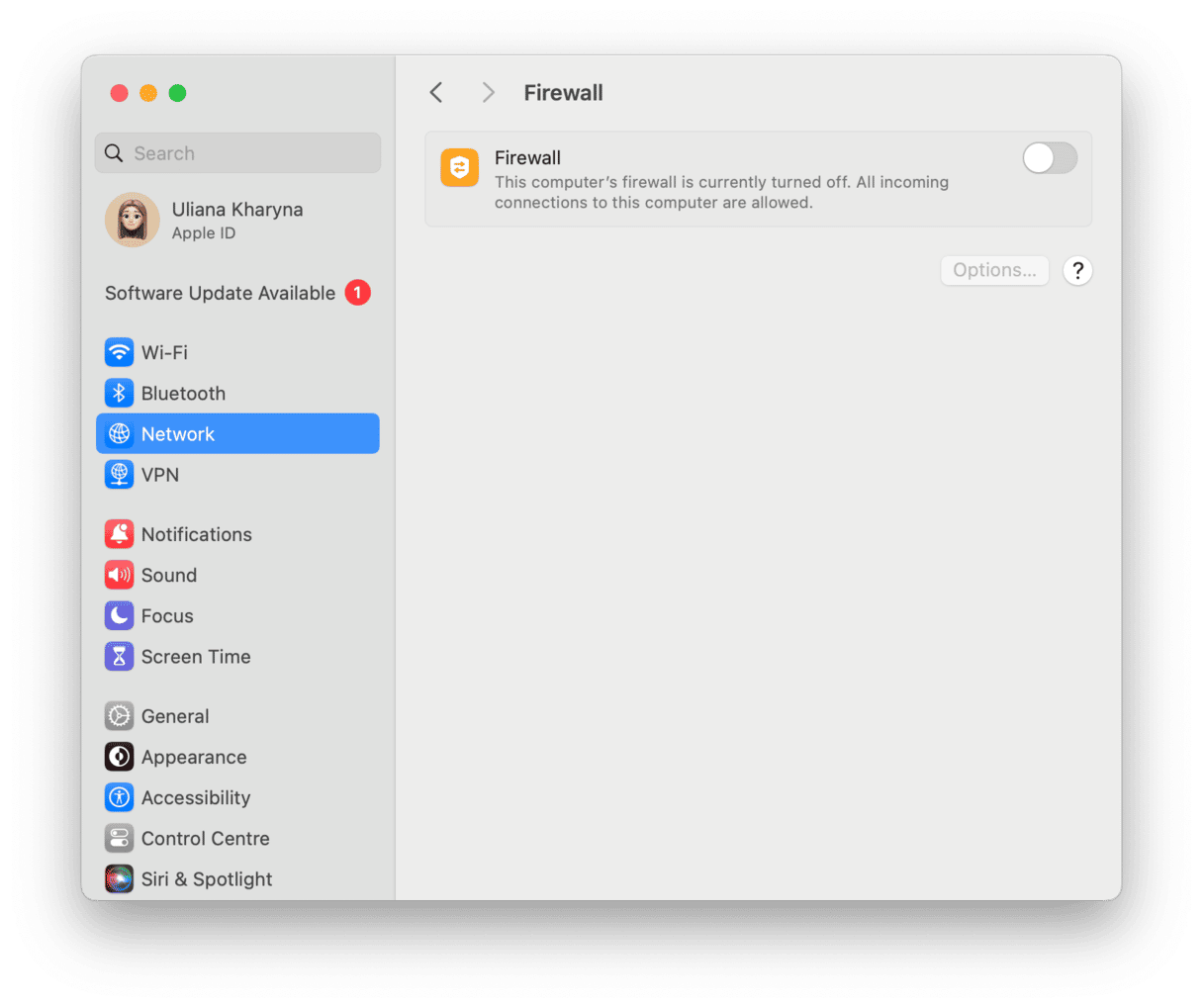This screenshot has width=1203, height=1008.
Task: Click the Accessibility icon
Action: pyautogui.click(x=120, y=797)
